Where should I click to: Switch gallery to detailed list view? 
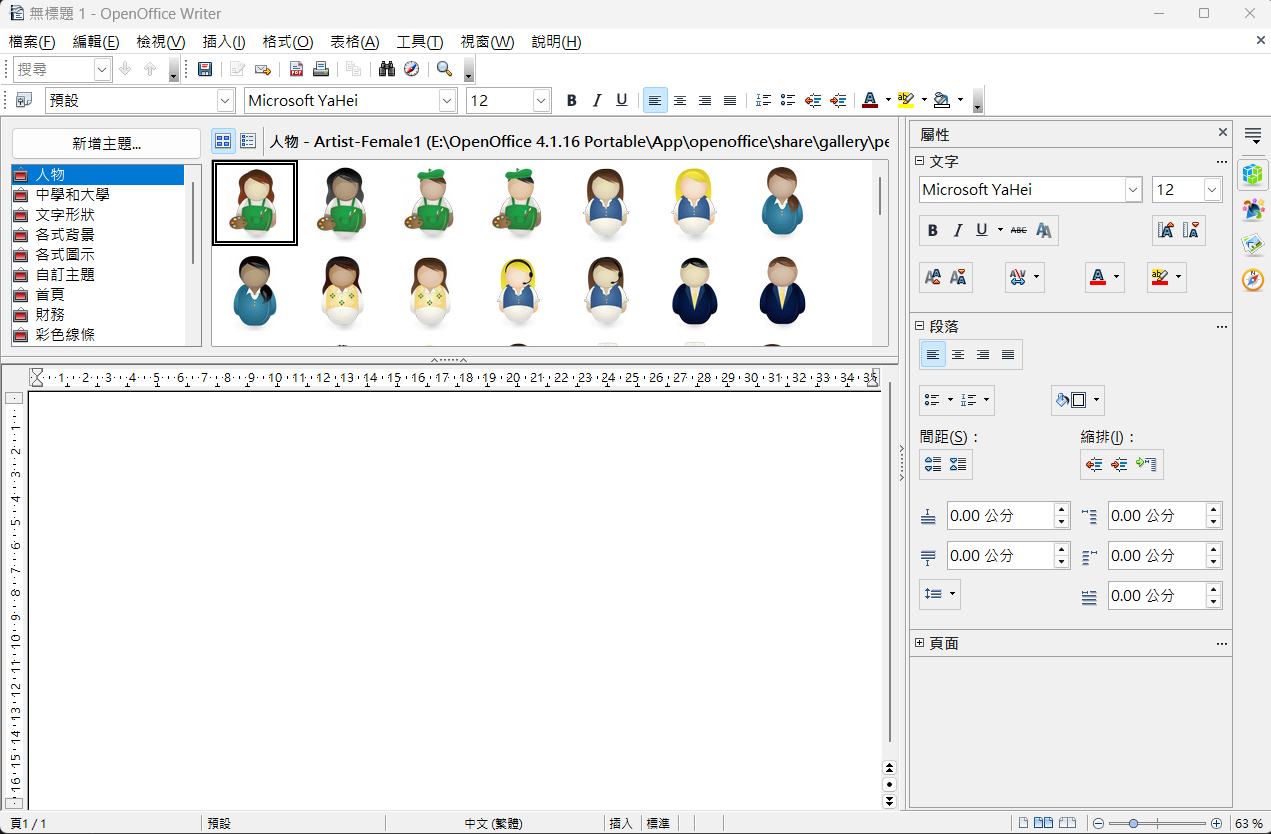[x=247, y=142]
